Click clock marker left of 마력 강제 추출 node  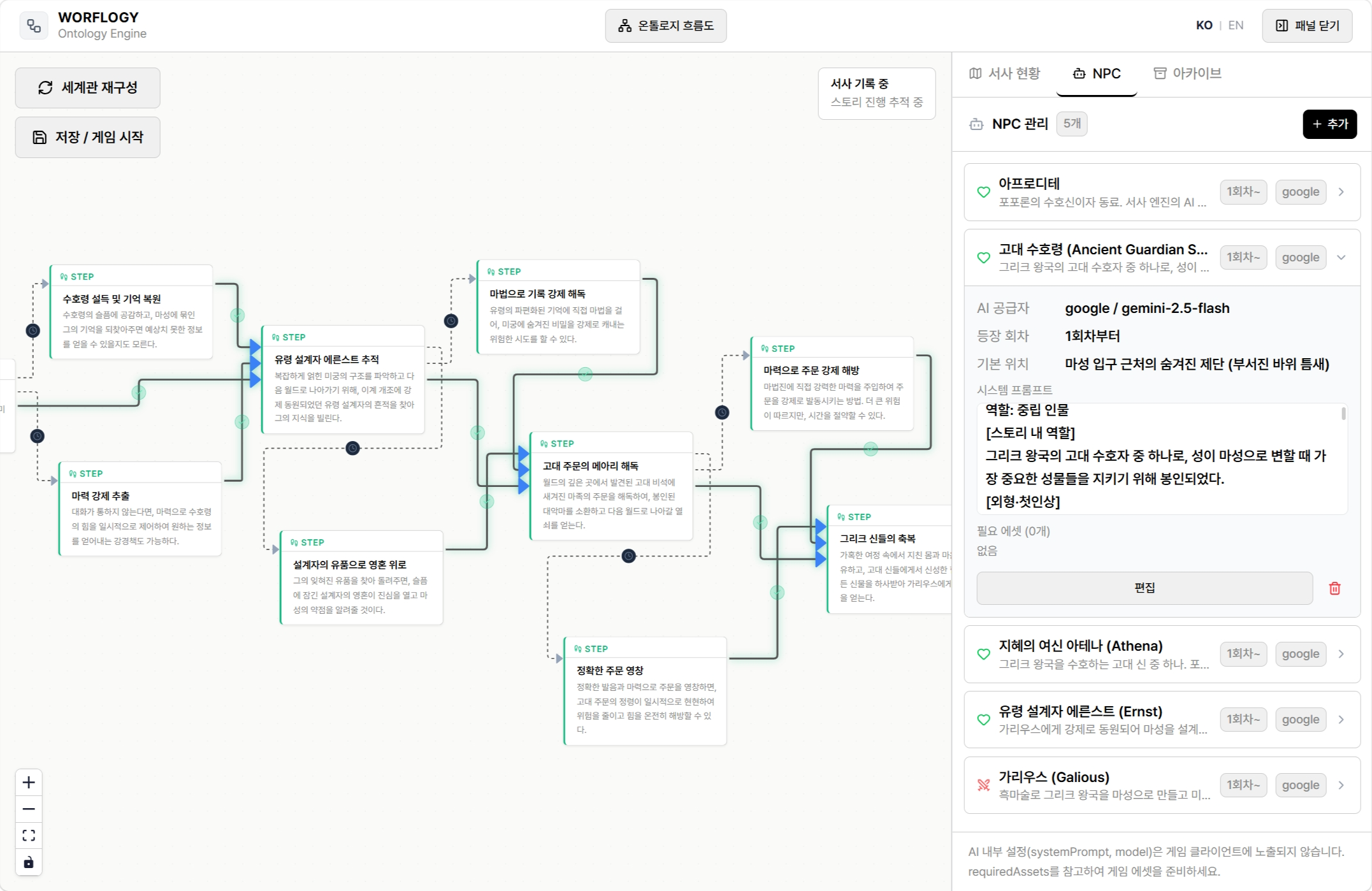coord(37,437)
